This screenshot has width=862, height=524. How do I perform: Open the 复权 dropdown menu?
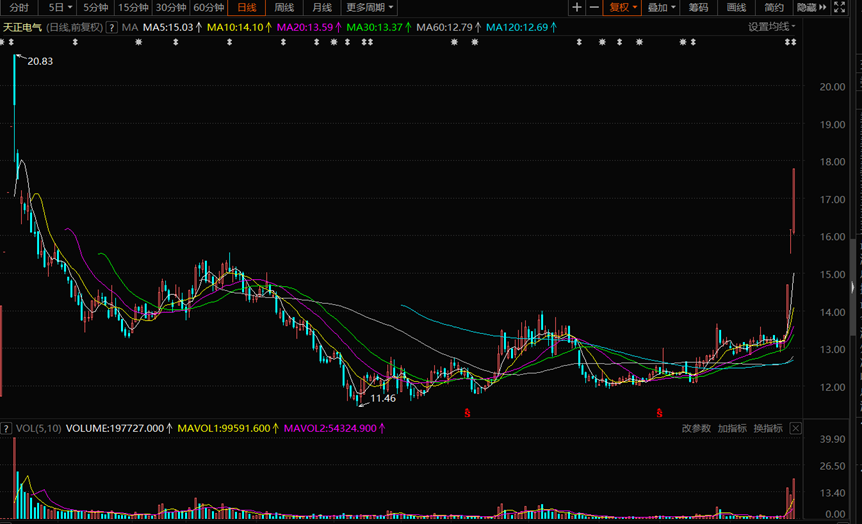coord(622,7)
